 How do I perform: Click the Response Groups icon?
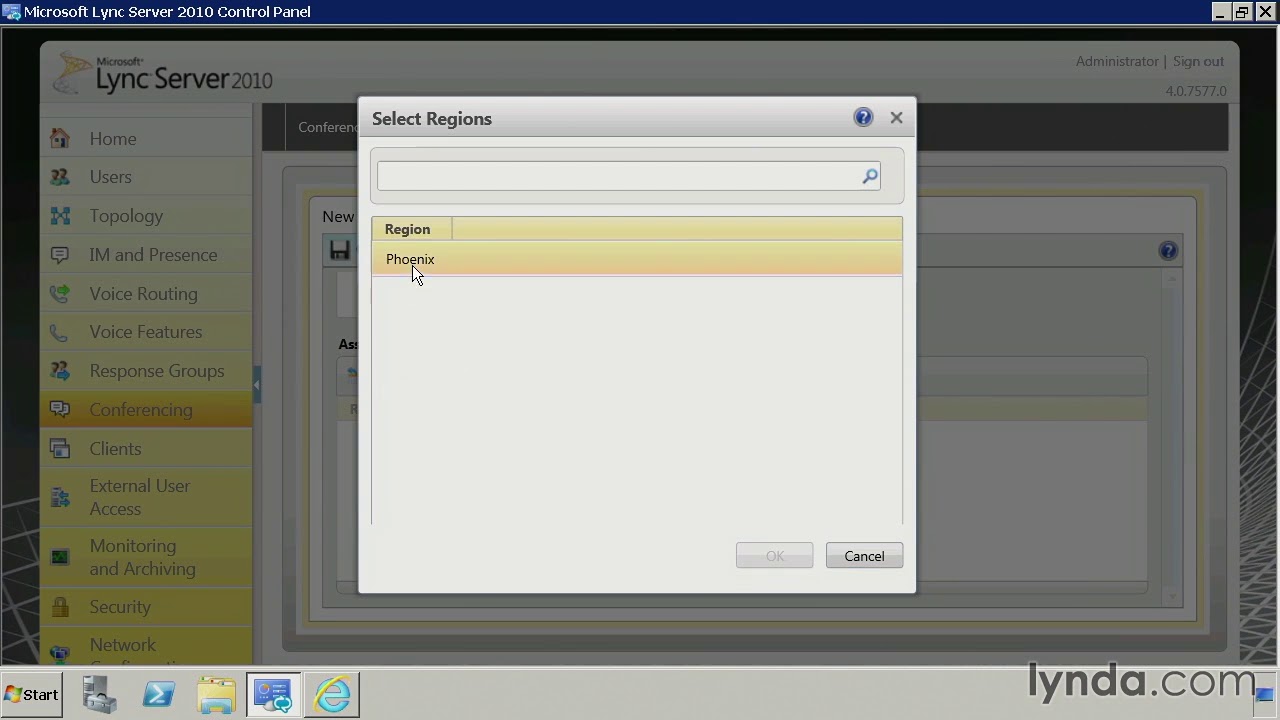(60, 371)
